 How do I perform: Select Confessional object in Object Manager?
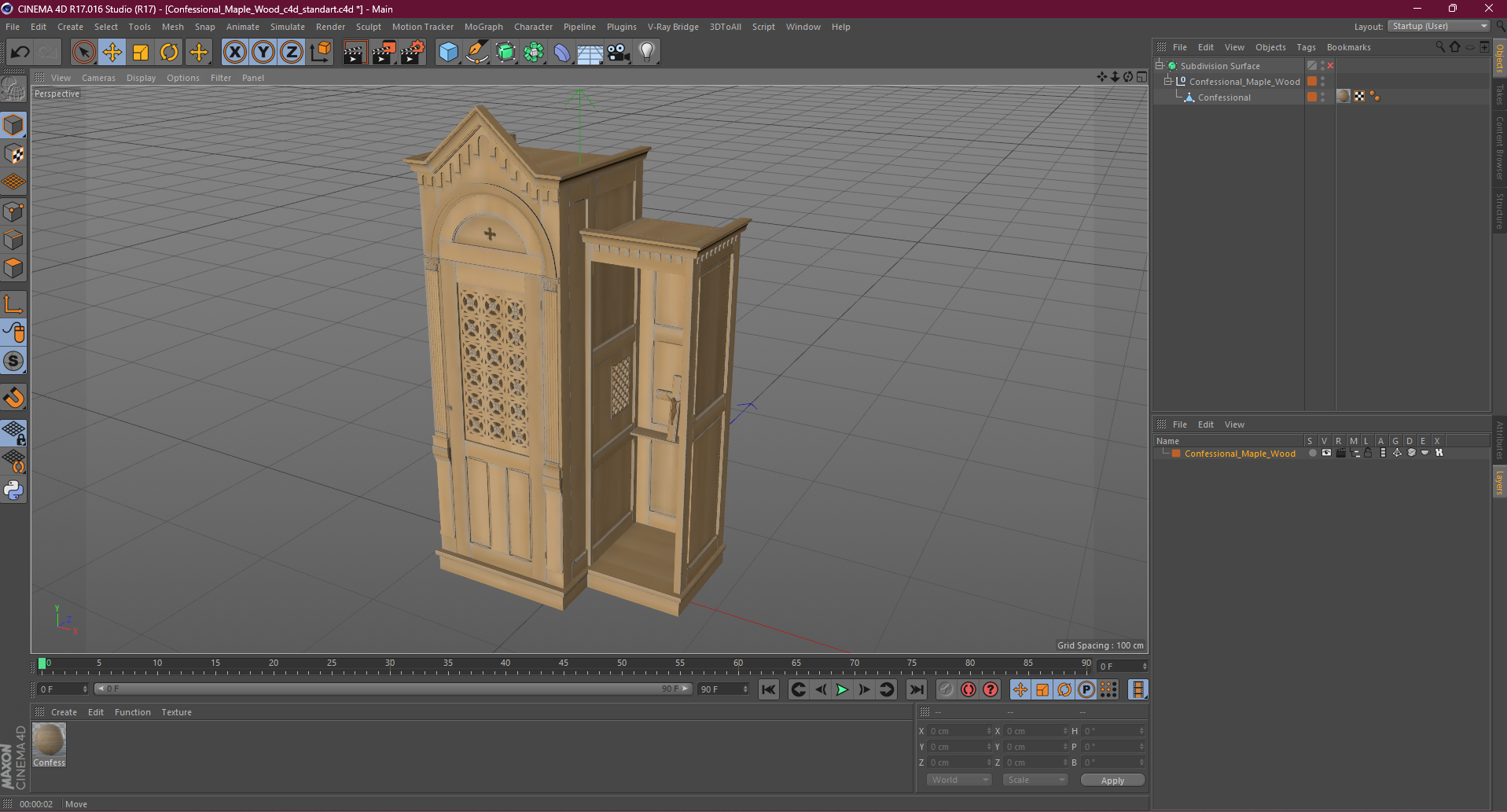(x=1224, y=97)
